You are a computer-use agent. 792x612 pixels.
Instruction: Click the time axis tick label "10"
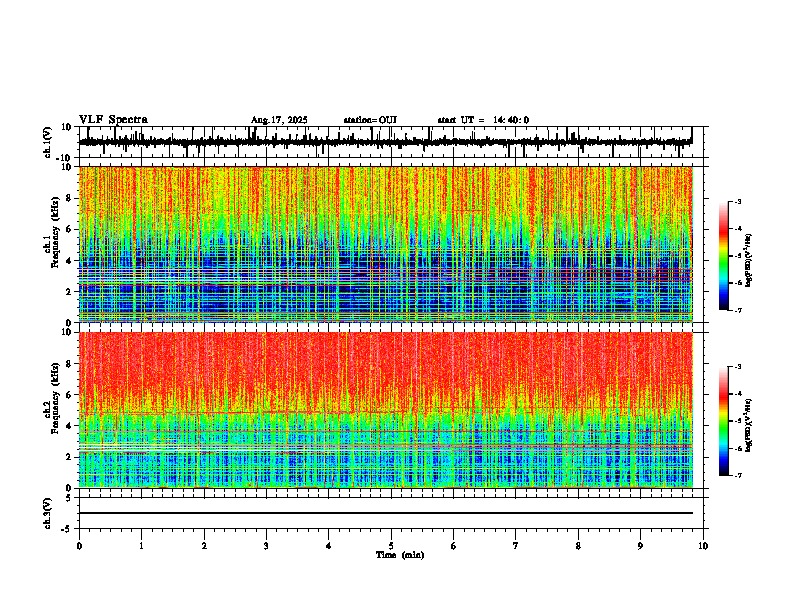coord(703,546)
